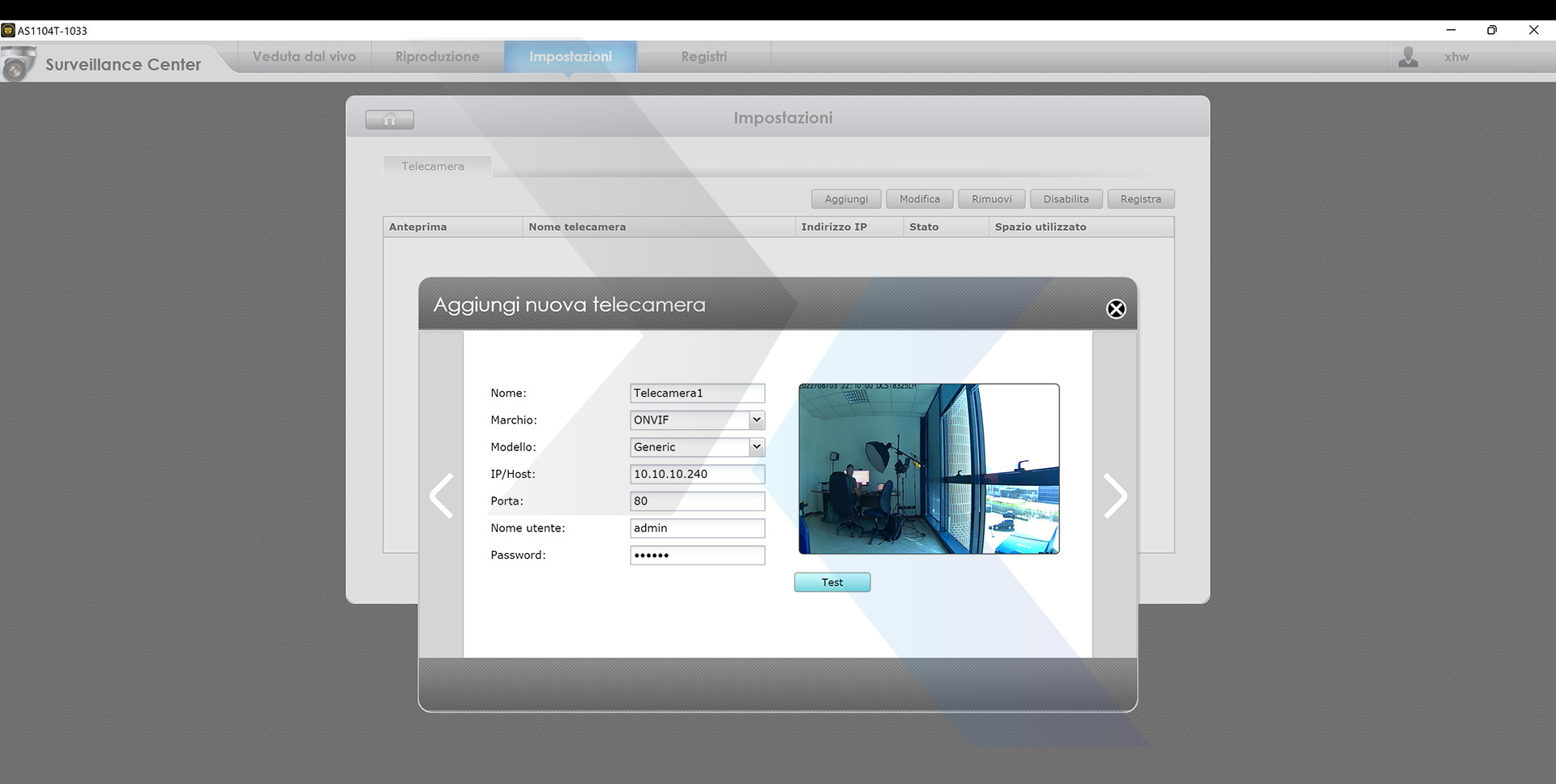Click the camera preview thumbnail
Screen dimensions: 1556x784
[929, 469]
